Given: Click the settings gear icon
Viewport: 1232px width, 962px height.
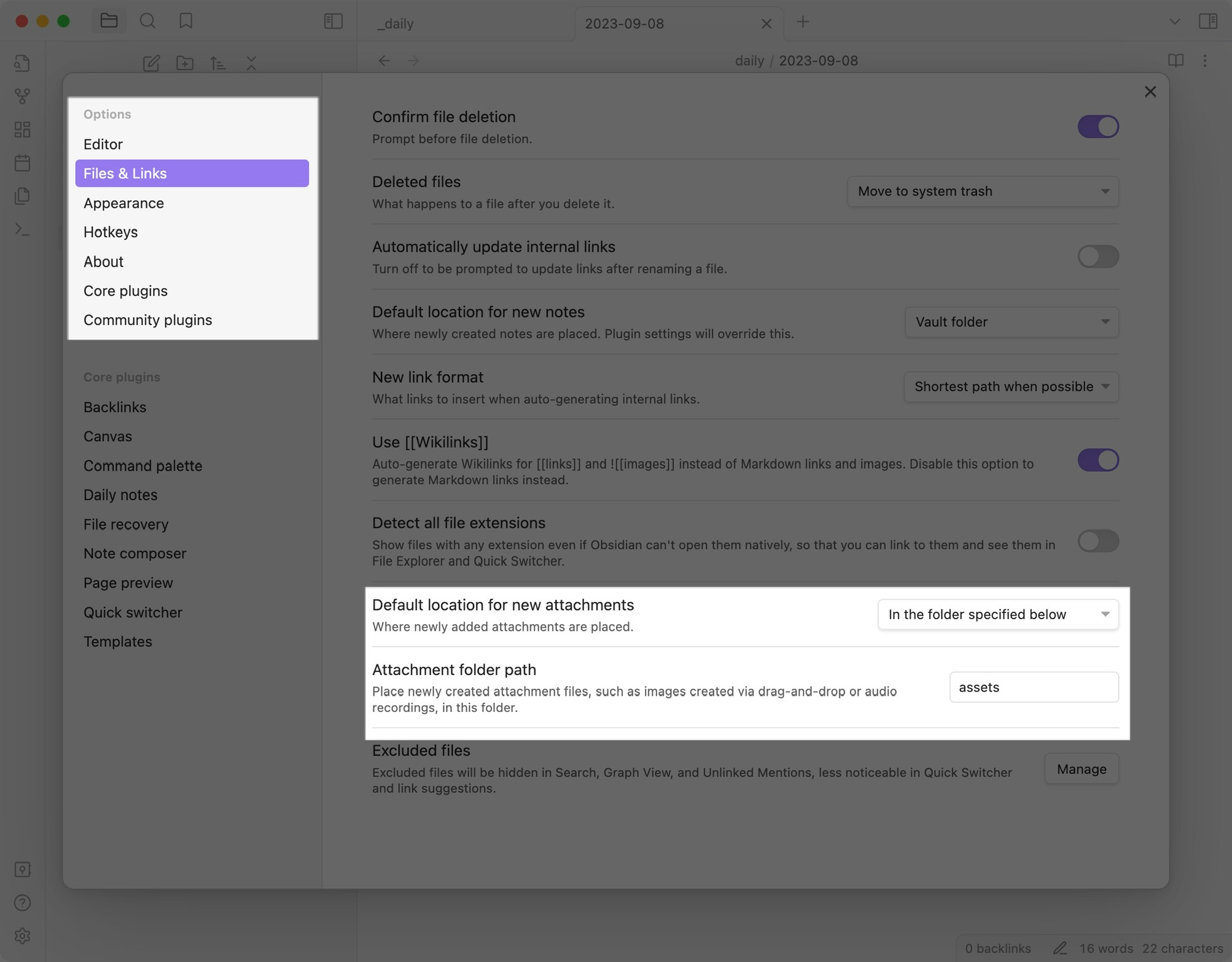Looking at the screenshot, I should click(x=23, y=935).
